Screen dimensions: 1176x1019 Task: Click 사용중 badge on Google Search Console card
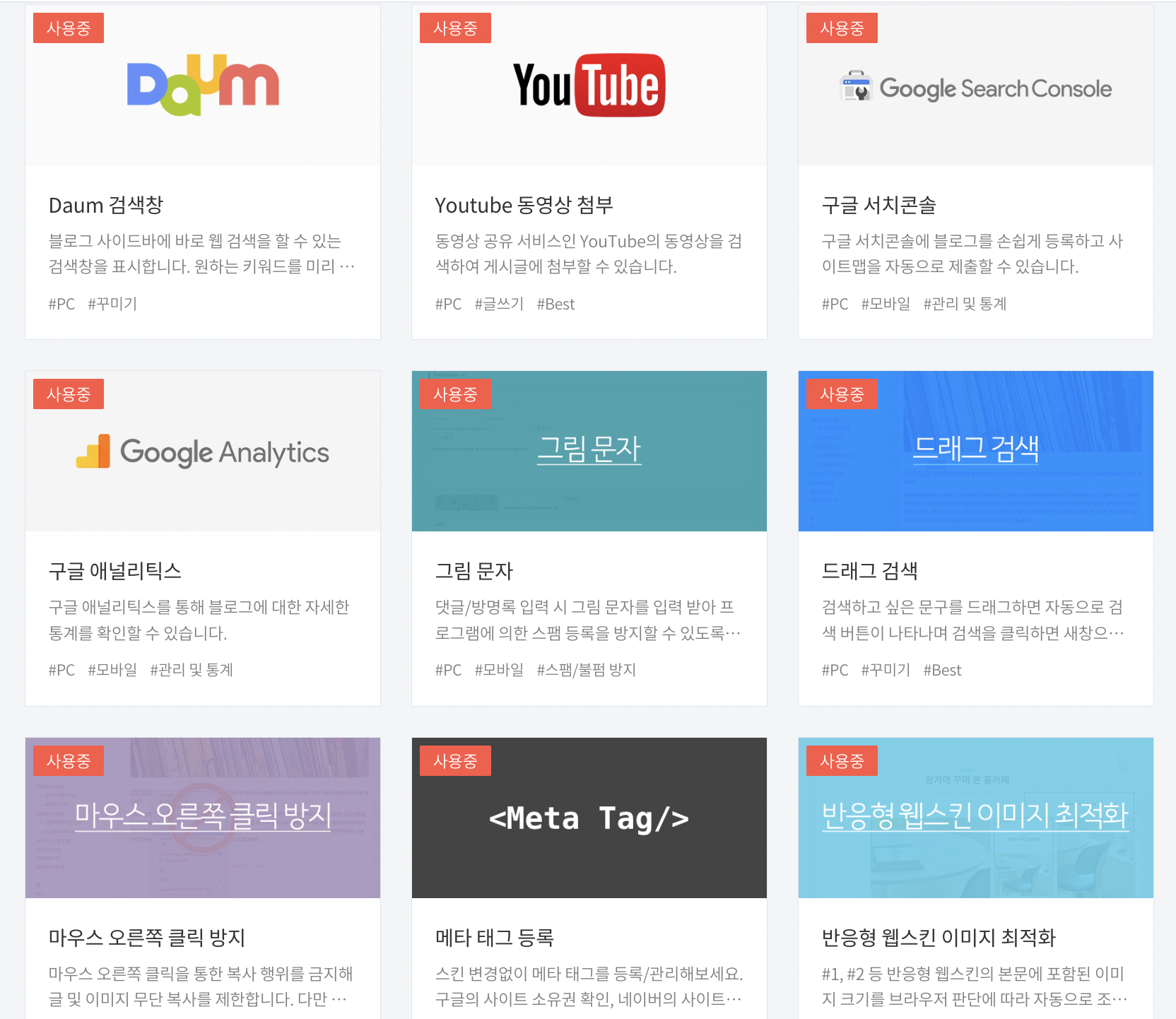842,28
